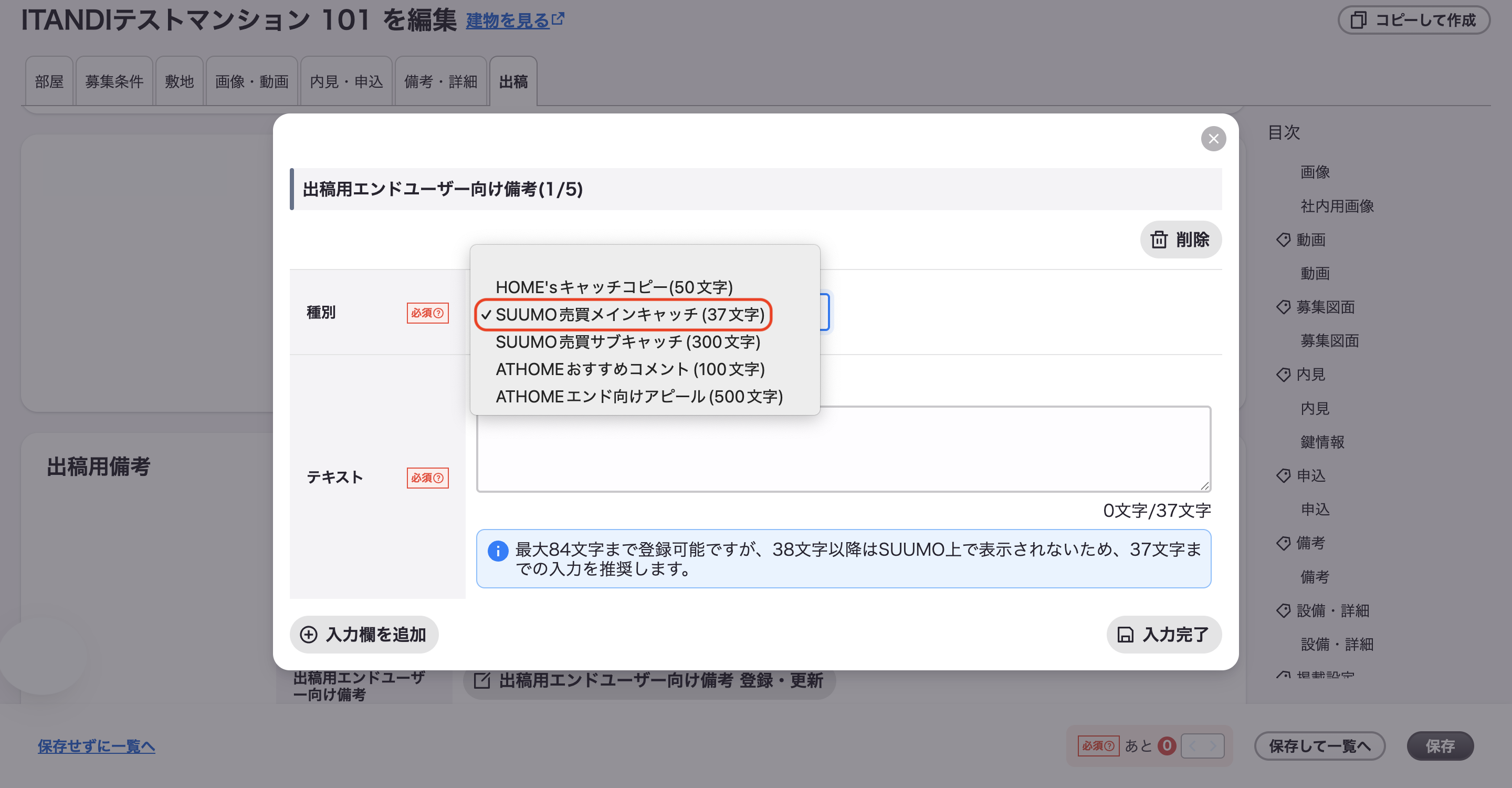Click tag icon beside 申込 heading
The width and height of the screenshot is (1512, 788).
click(x=1283, y=475)
